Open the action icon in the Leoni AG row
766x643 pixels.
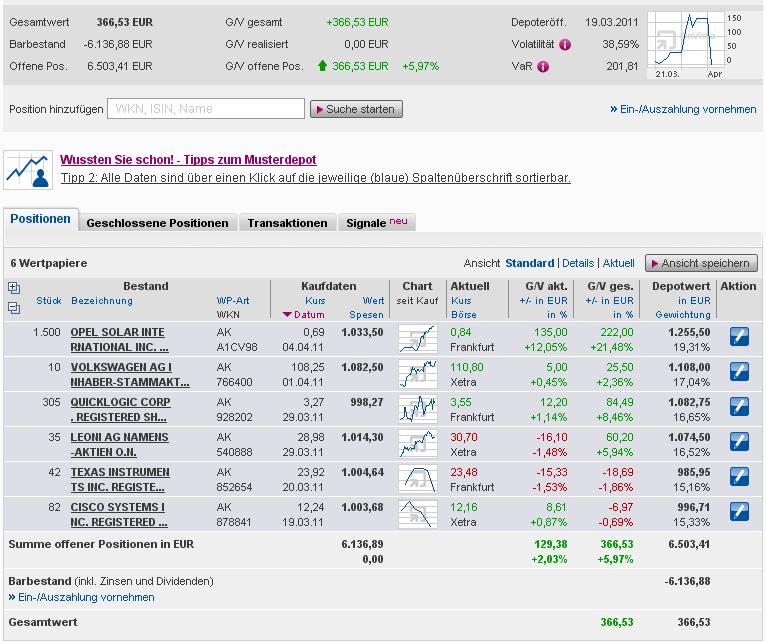click(x=738, y=443)
